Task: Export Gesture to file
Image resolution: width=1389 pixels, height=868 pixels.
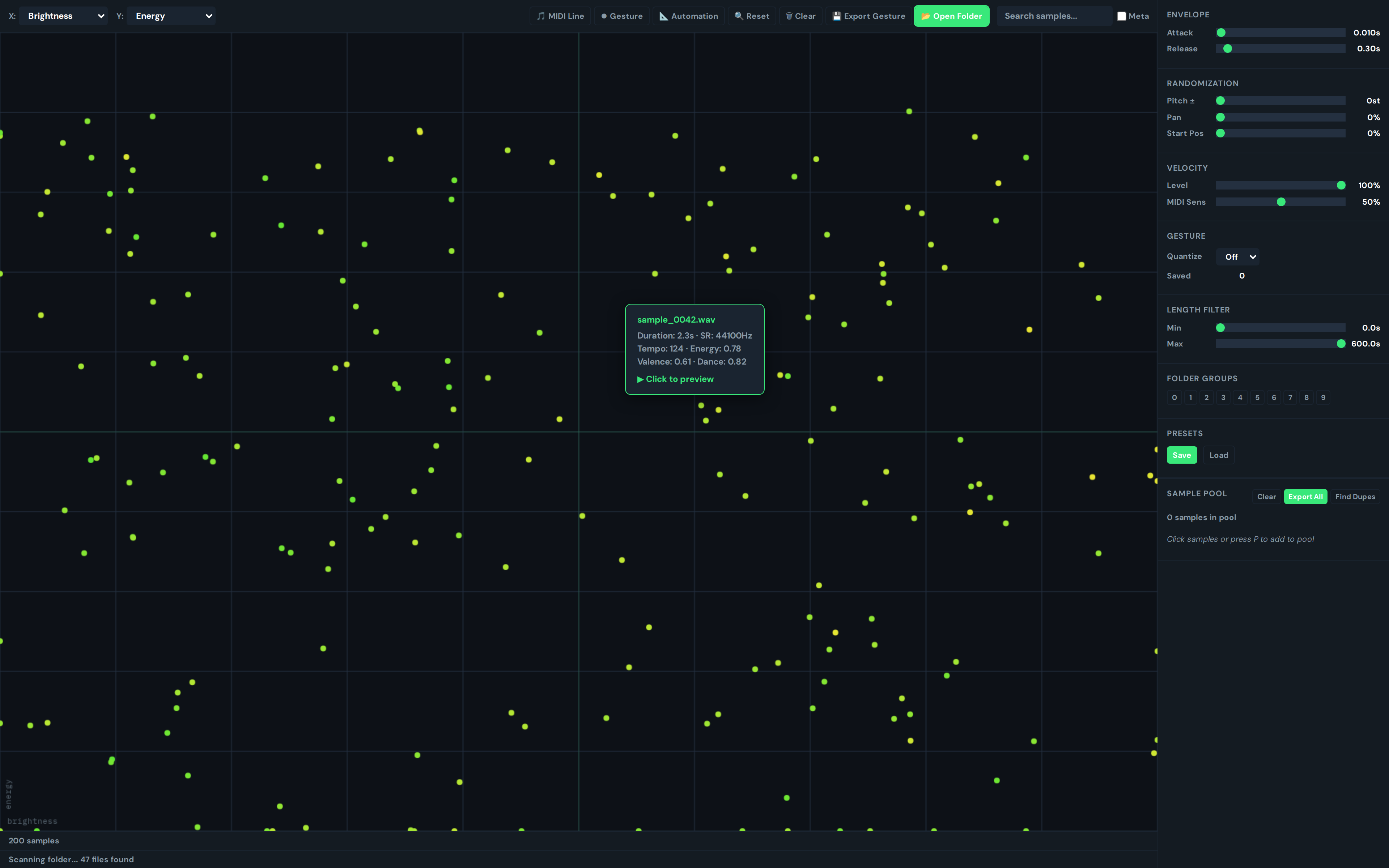Action: point(868,16)
